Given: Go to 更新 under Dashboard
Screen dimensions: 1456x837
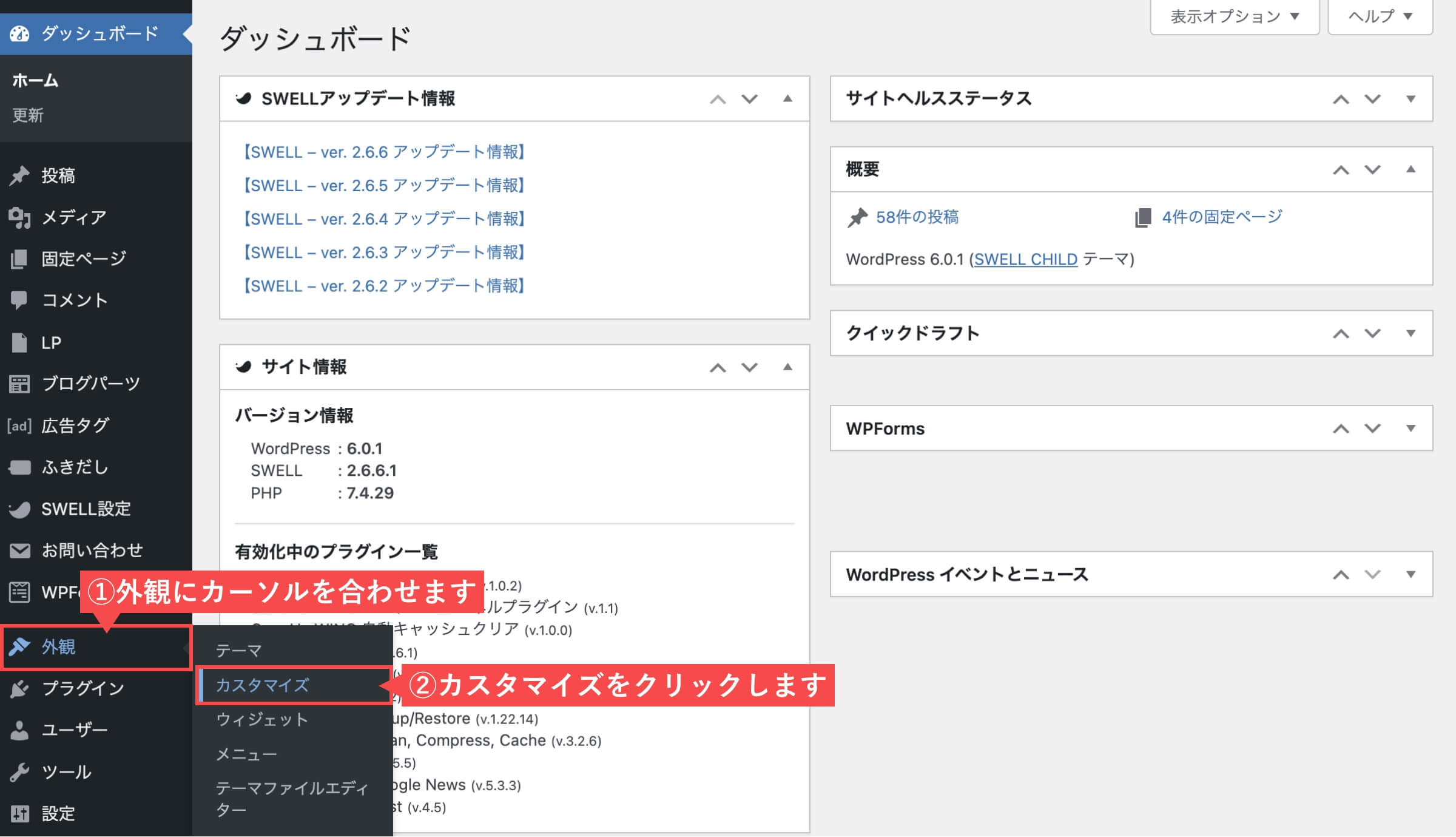Looking at the screenshot, I should 28,115.
